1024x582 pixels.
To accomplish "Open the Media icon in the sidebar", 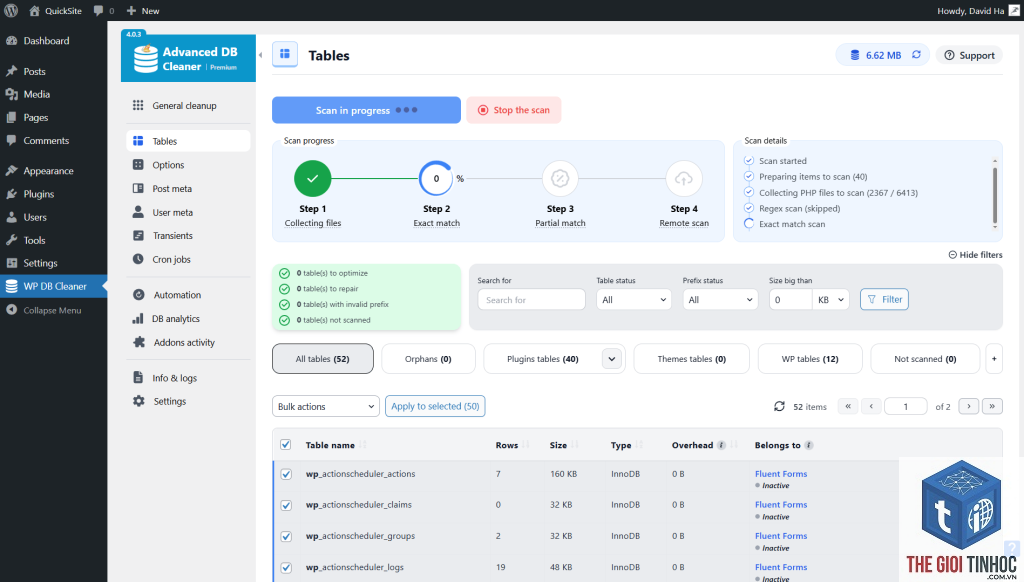I will tap(11, 94).
